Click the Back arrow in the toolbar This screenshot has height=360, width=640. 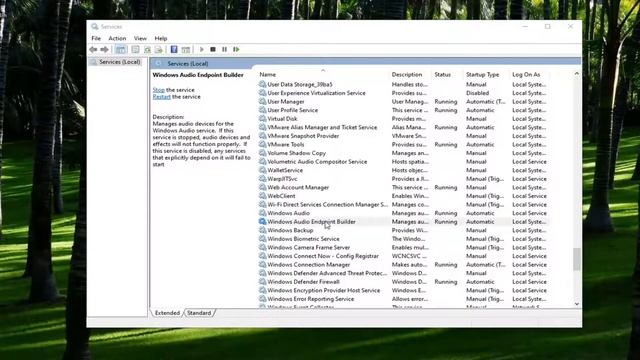93,49
